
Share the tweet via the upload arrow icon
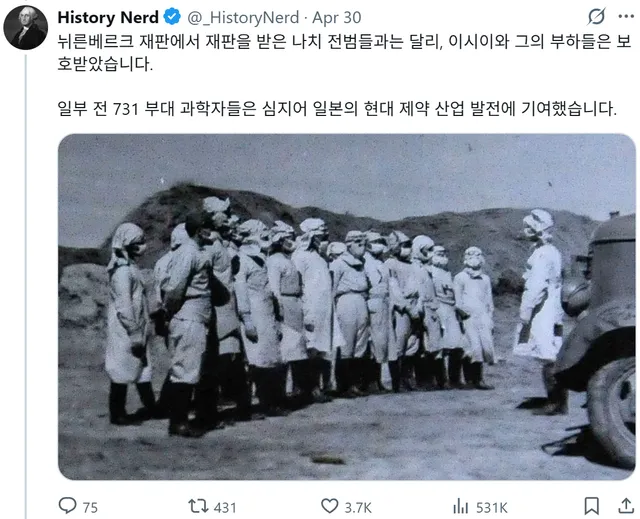626,506
